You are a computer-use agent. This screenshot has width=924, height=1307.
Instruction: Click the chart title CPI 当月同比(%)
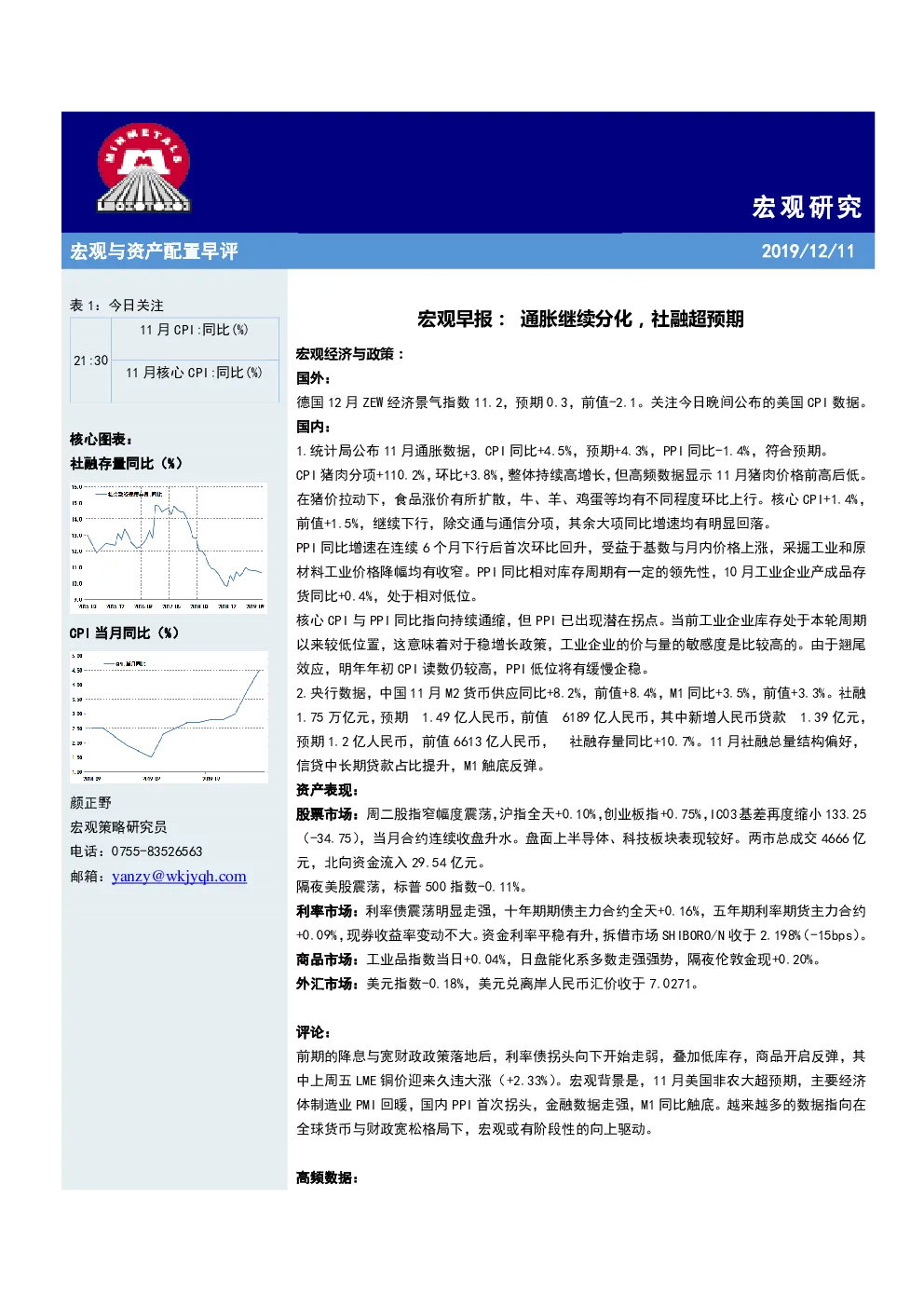[124, 633]
